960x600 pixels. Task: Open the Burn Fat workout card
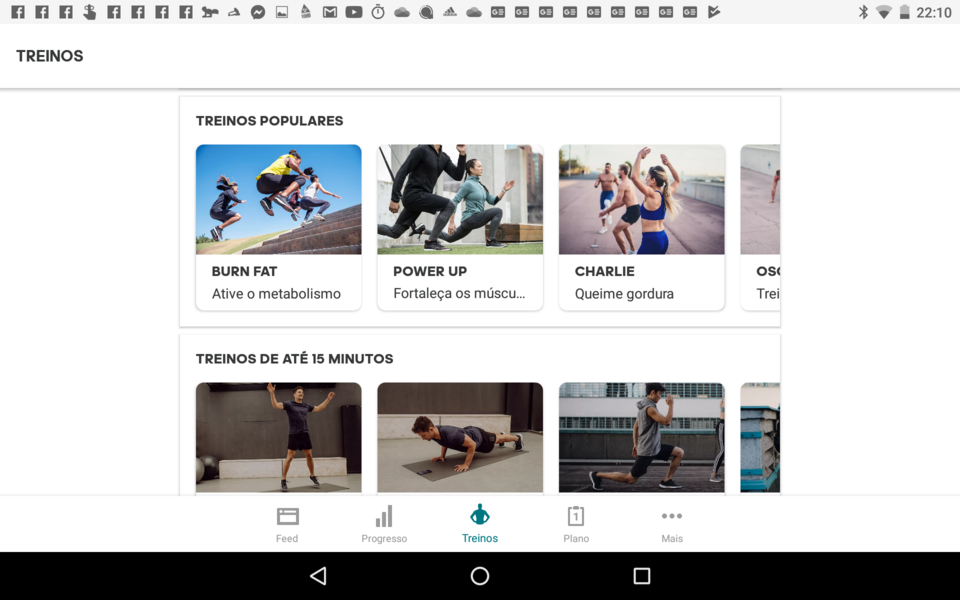(278, 227)
